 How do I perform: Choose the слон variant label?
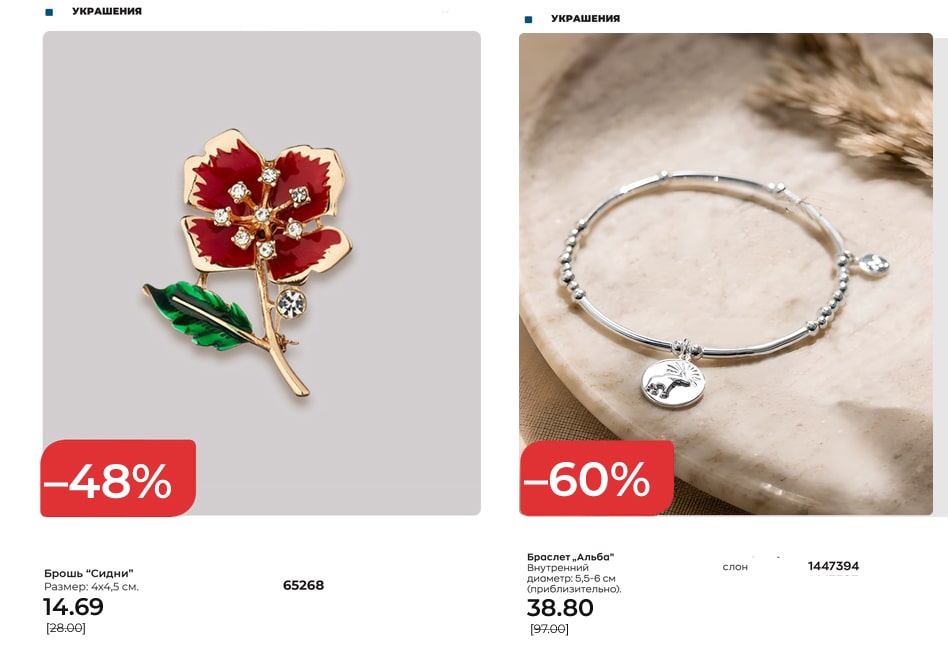tap(735, 567)
